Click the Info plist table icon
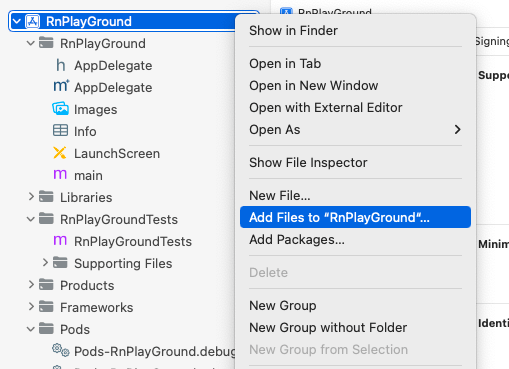 (x=60, y=130)
